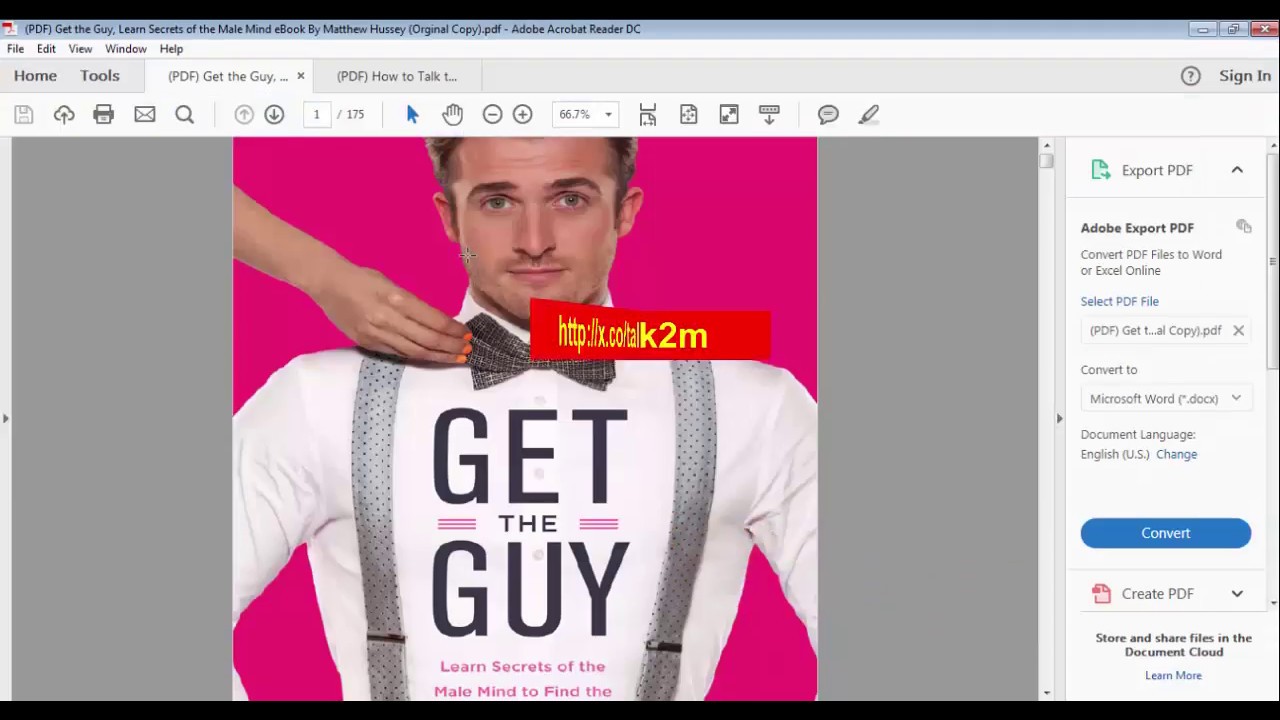Viewport: 1280px width, 720px height.
Task: Open the Find text magnifier icon
Action: (x=185, y=115)
